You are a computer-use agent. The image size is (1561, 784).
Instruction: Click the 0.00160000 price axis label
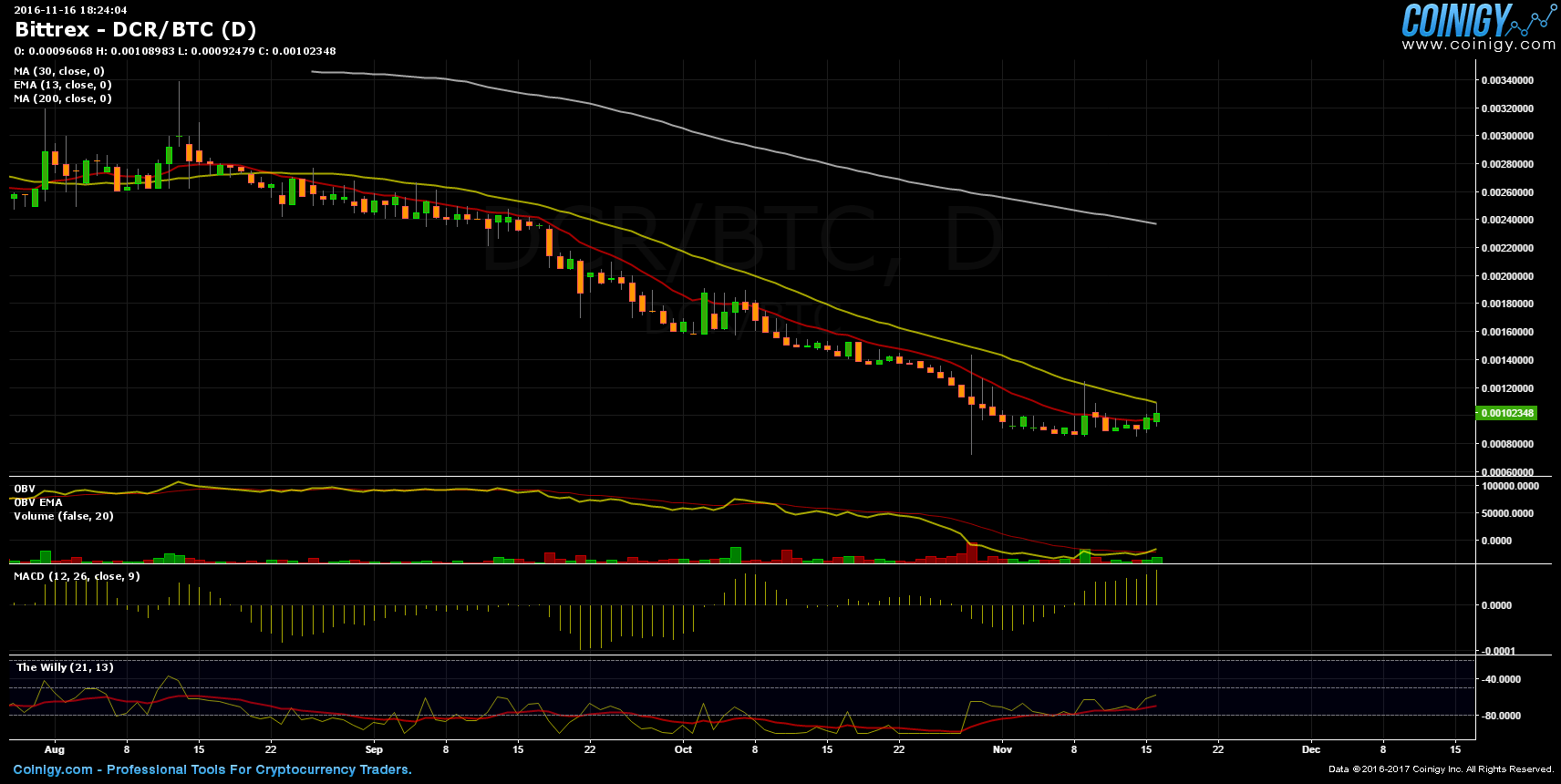[x=1507, y=332]
